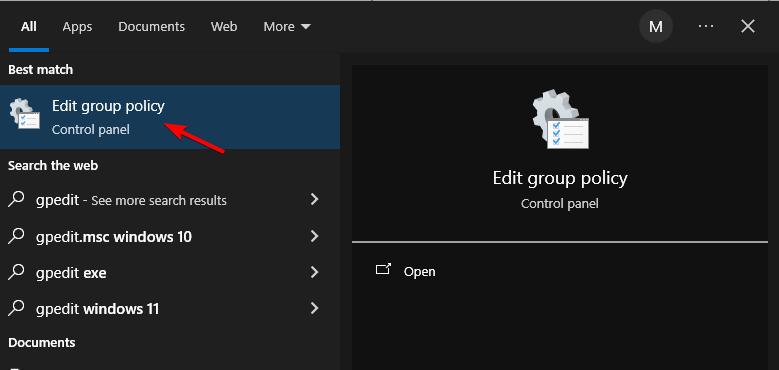
Task: Click the Open icon in preview pane
Action: pyautogui.click(x=384, y=270)
